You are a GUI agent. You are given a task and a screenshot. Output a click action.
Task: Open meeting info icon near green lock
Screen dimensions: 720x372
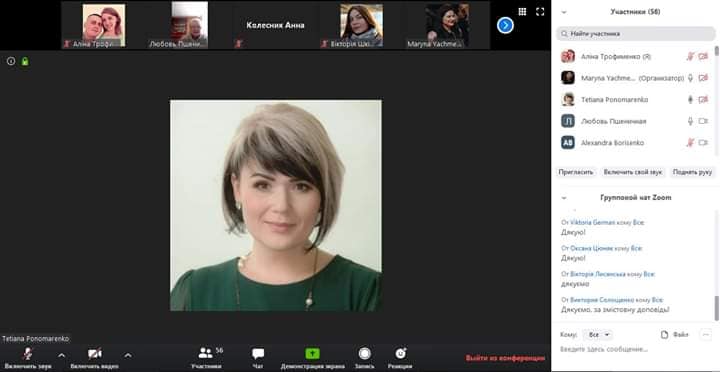11,61
